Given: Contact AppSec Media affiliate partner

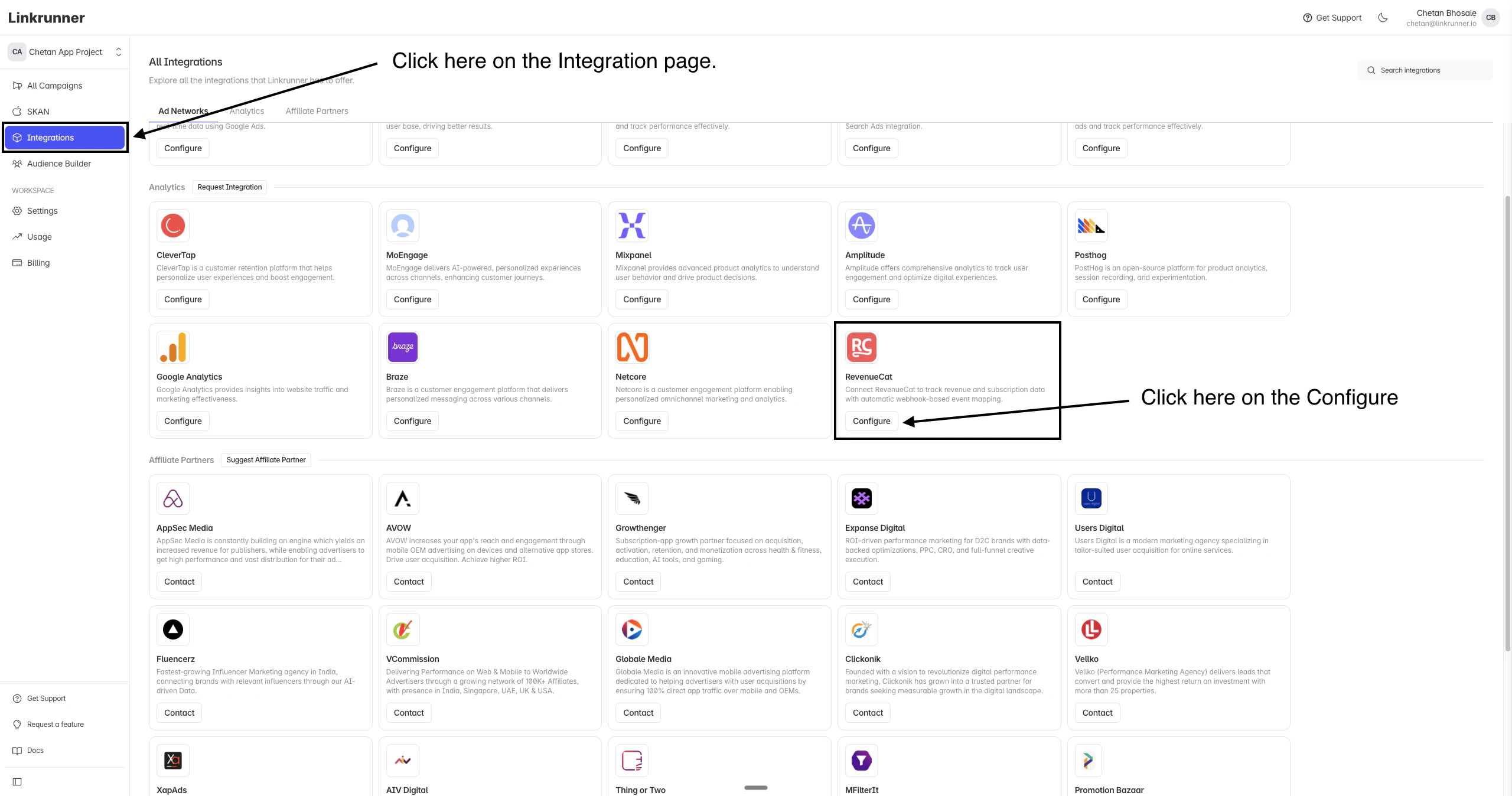Looking at the screenshot, I should coord(178,582).
